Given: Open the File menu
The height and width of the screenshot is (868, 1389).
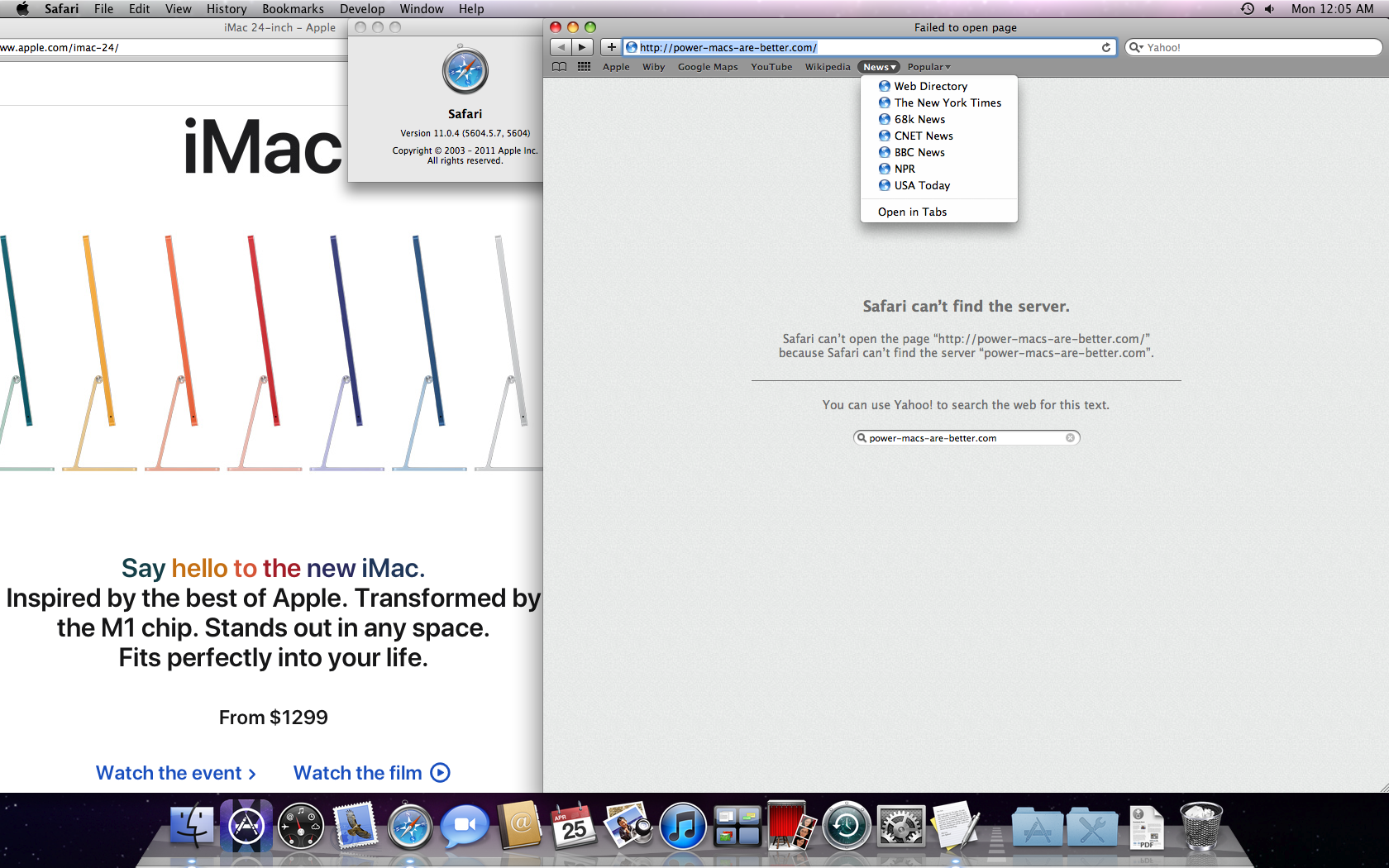Looking at the screenshot, I should 103,9.
